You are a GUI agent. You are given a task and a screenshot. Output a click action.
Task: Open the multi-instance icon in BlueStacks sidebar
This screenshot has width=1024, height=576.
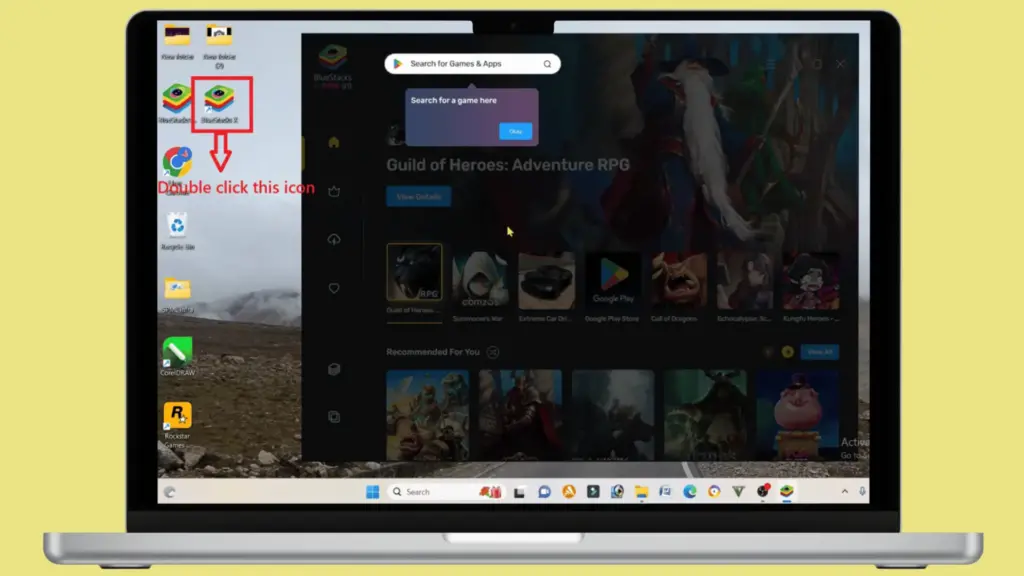[x=334, y=417]
